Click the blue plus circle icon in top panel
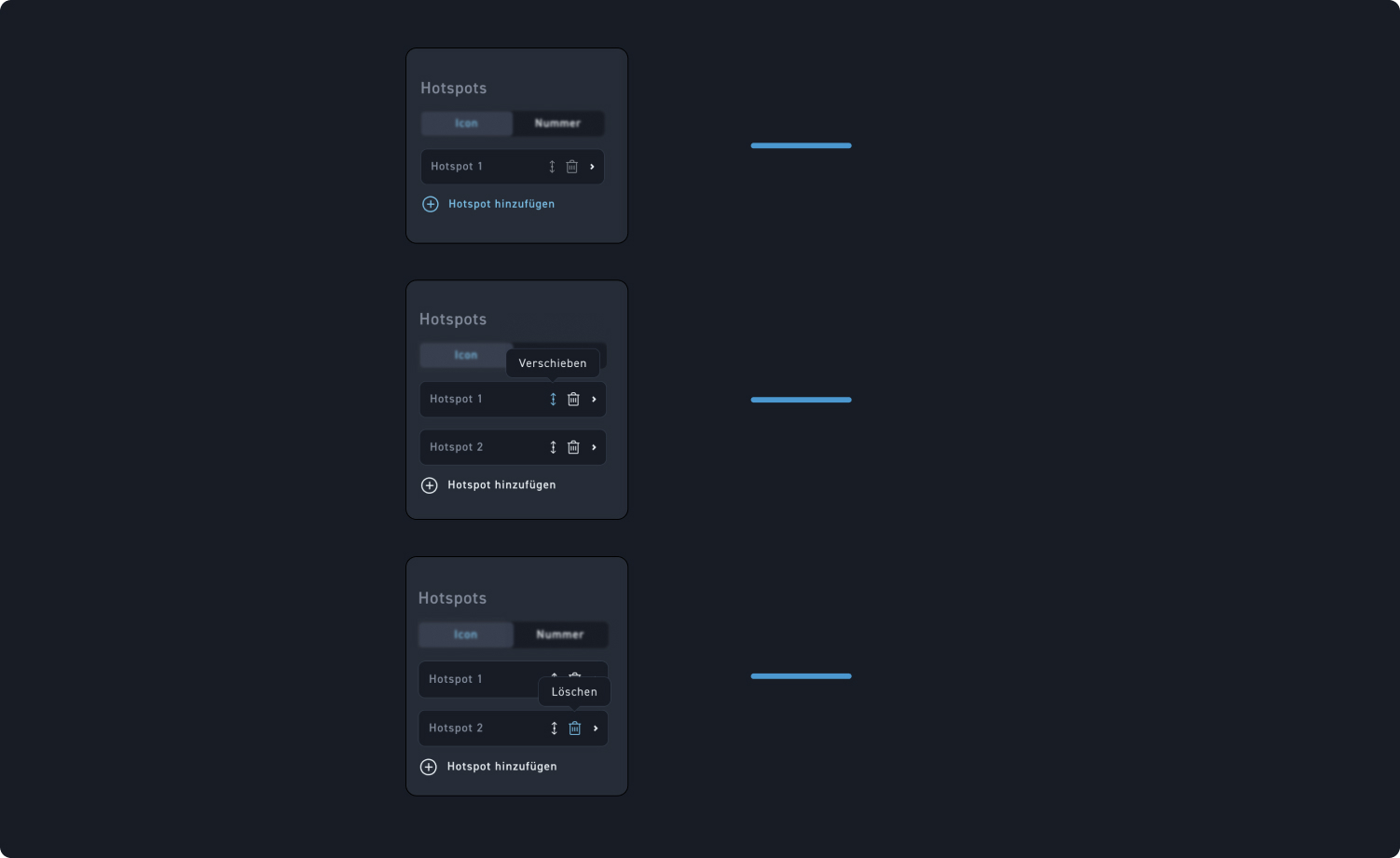The width and height of the screenshot is (1400, 858). pyautogui.click(x=431, y=204)
